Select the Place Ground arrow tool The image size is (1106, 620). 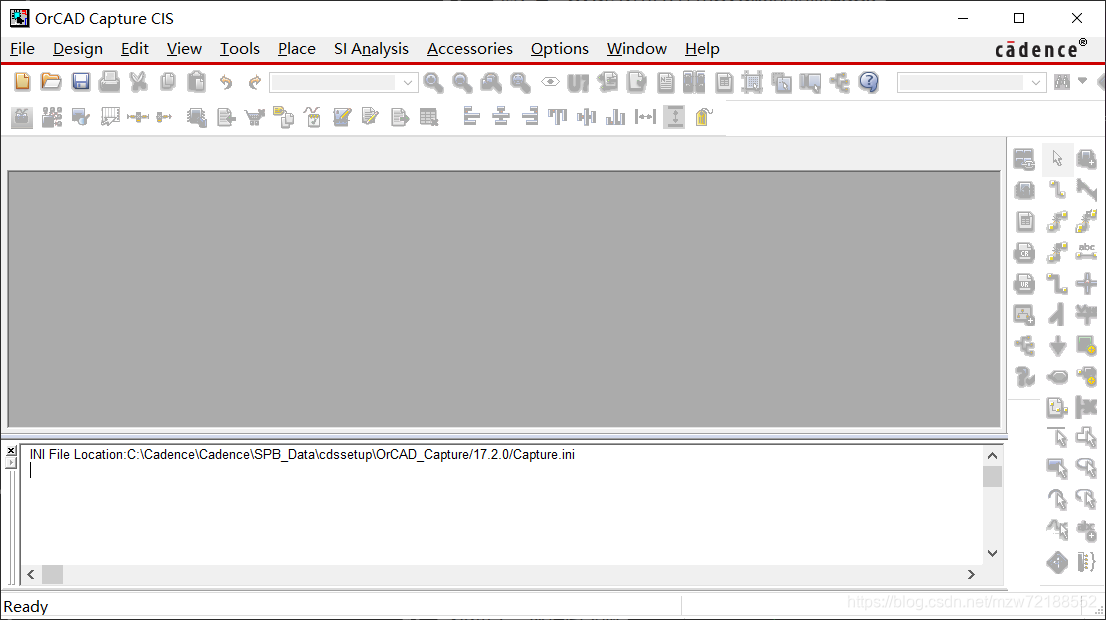click(1057, 346)
